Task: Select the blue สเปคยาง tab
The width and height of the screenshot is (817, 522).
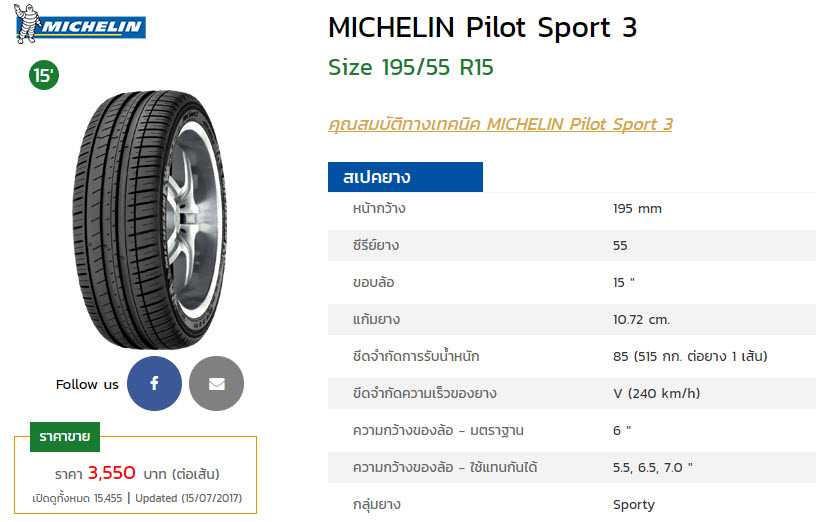Action: (x=405, y=177)
